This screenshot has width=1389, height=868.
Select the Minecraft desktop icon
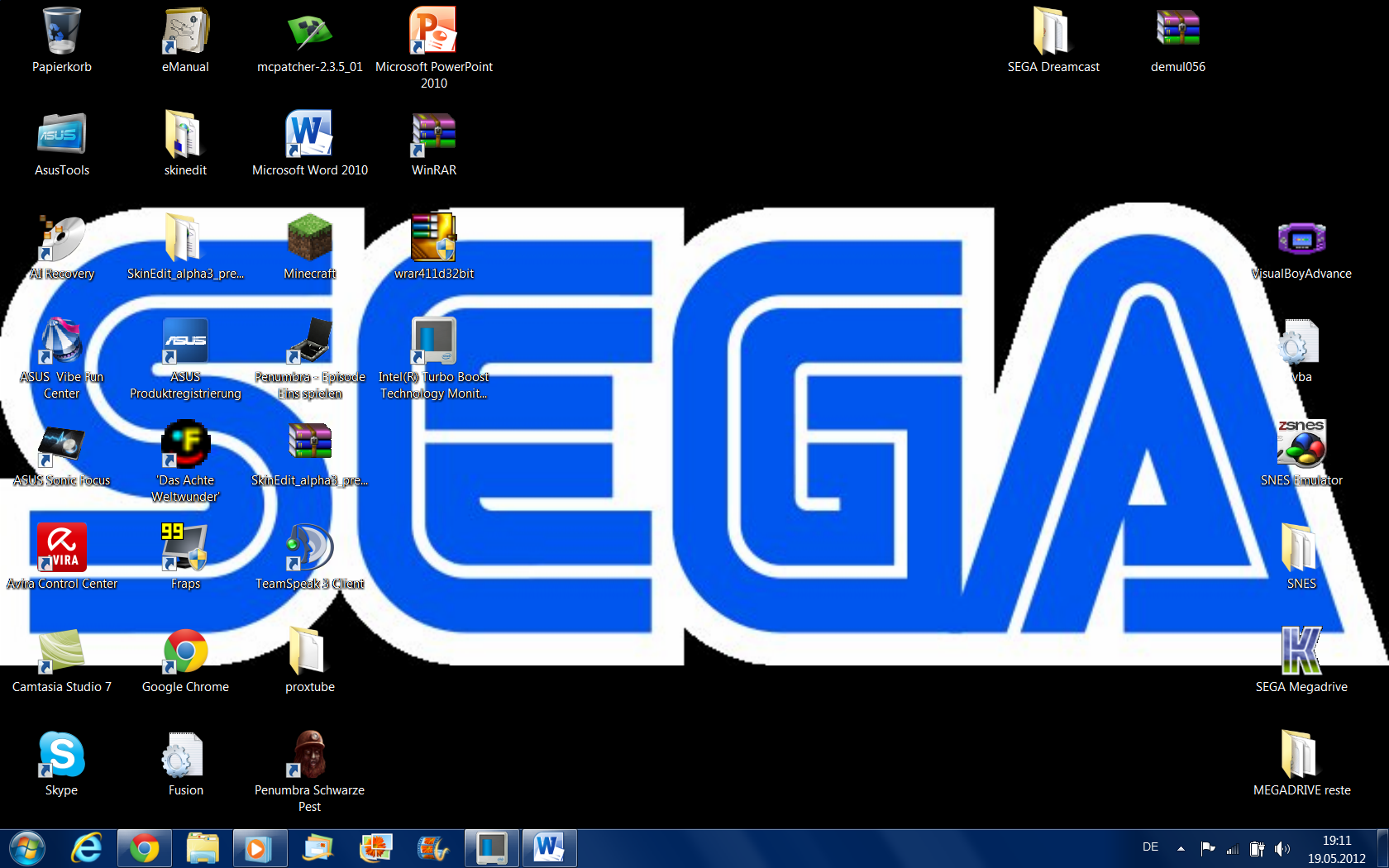[x=309, y=238]
